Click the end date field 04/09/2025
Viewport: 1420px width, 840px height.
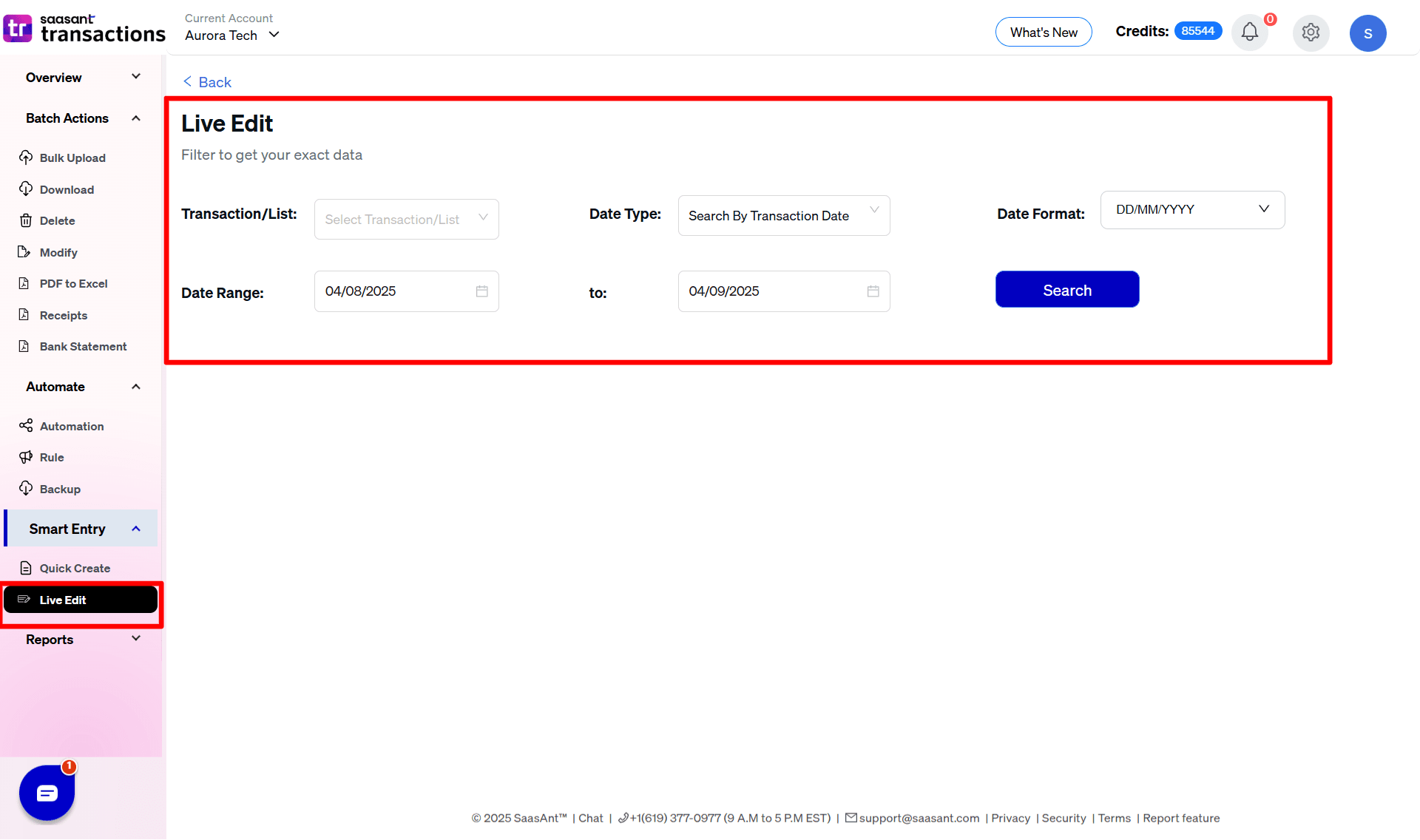point(784,291)
